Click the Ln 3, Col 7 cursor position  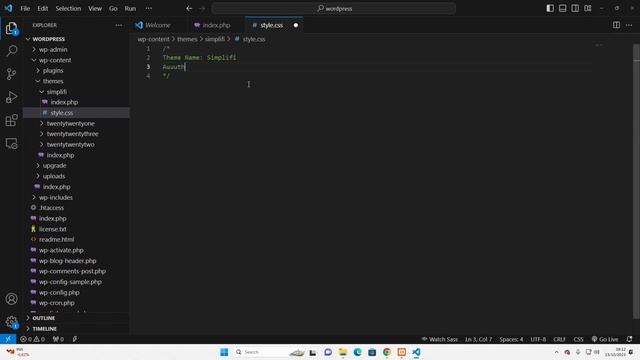point(478,339)
